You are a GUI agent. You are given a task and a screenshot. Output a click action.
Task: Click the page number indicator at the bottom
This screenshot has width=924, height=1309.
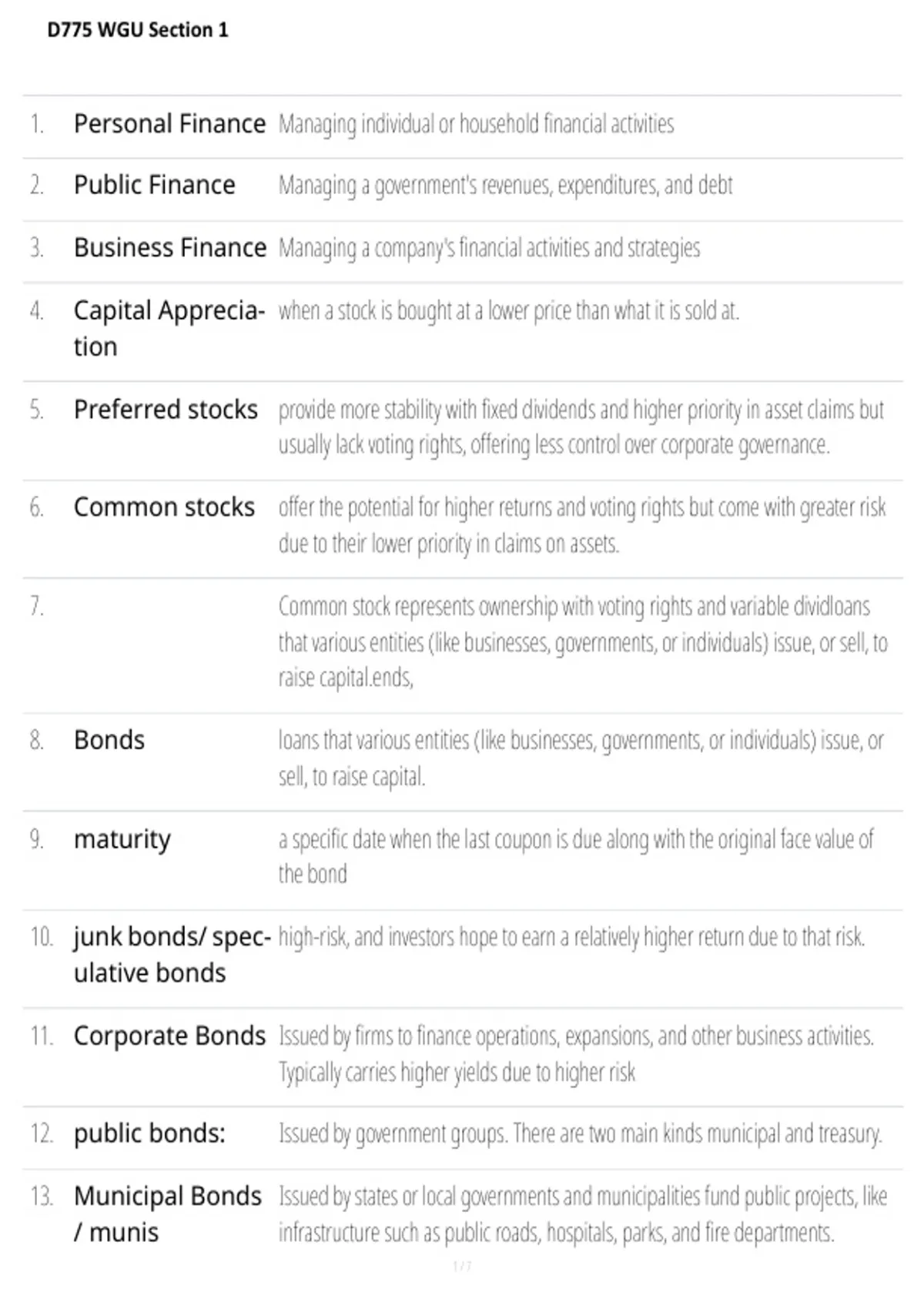(x=462, y=1267)
